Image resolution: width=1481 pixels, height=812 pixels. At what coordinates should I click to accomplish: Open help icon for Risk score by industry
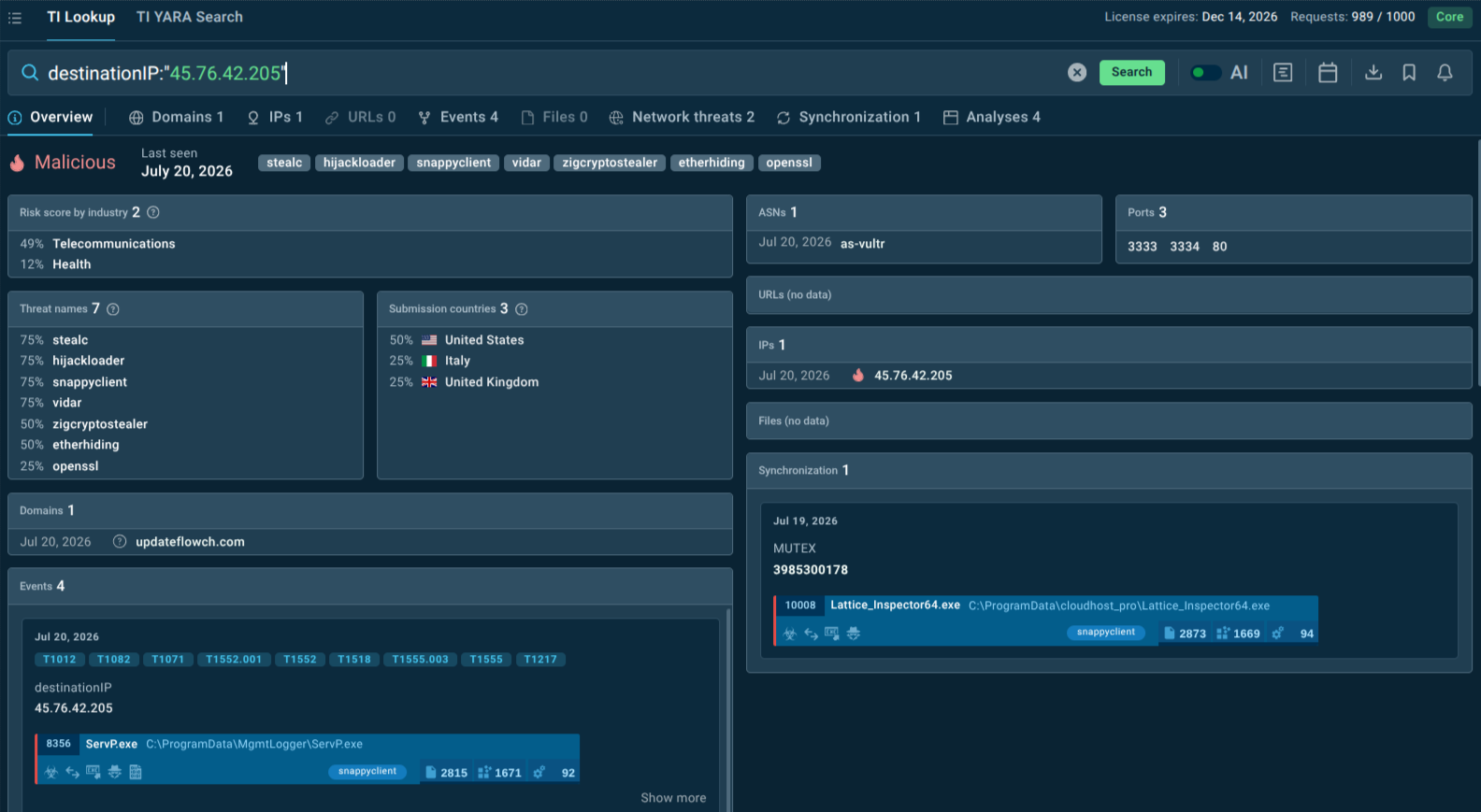click(153, 212)
